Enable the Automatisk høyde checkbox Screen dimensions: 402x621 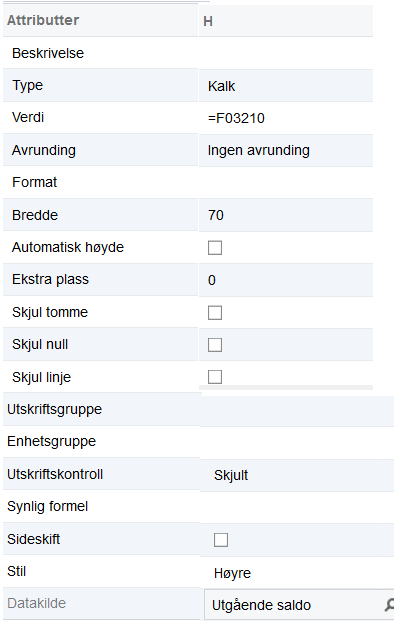(x=215, y=248)
